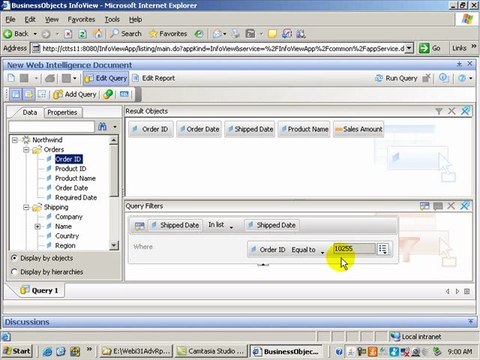480x360 pixels.
Task: Click the Purge data icon next to Run Query
Action: point(427,78)
